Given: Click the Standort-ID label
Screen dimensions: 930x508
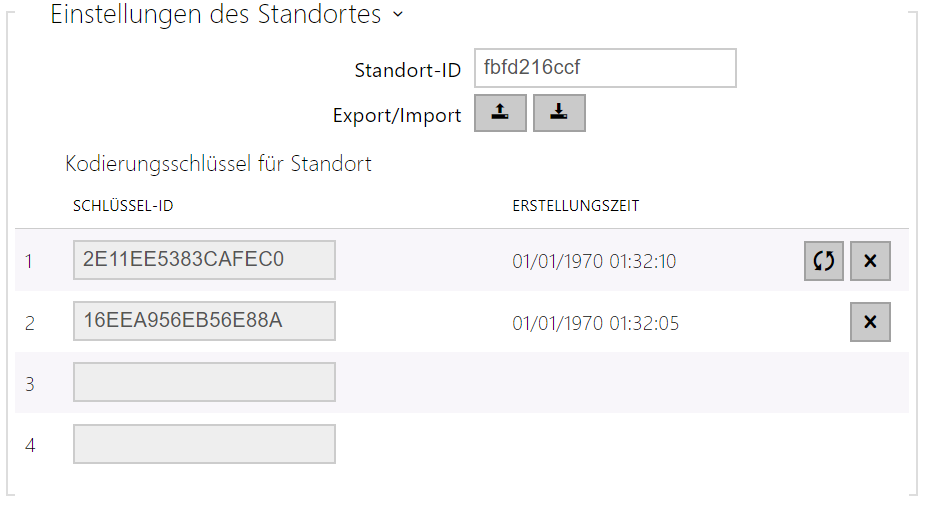Looking at the screenshot, I should pos(407,70).
